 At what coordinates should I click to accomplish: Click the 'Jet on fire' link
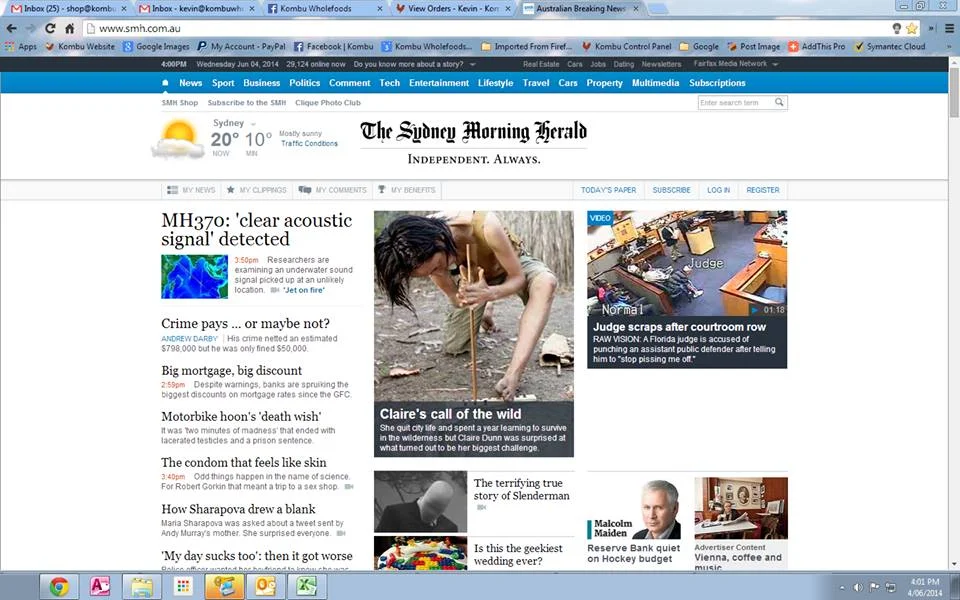click(304, 290)
